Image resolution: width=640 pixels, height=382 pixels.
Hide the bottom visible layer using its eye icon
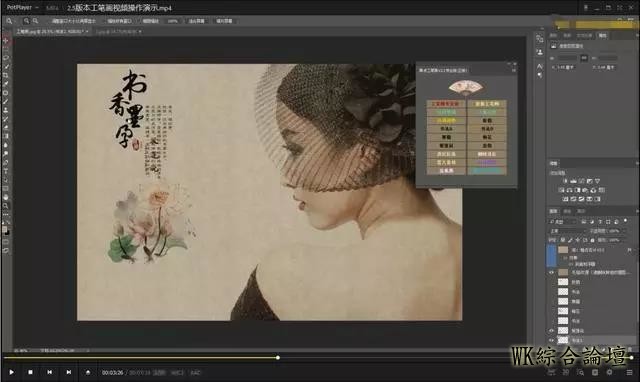[x=551, y=340]
